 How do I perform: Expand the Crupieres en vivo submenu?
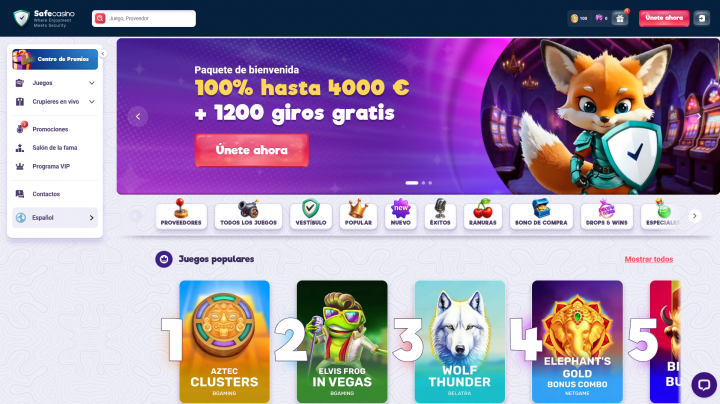click(x=55, y=101)
